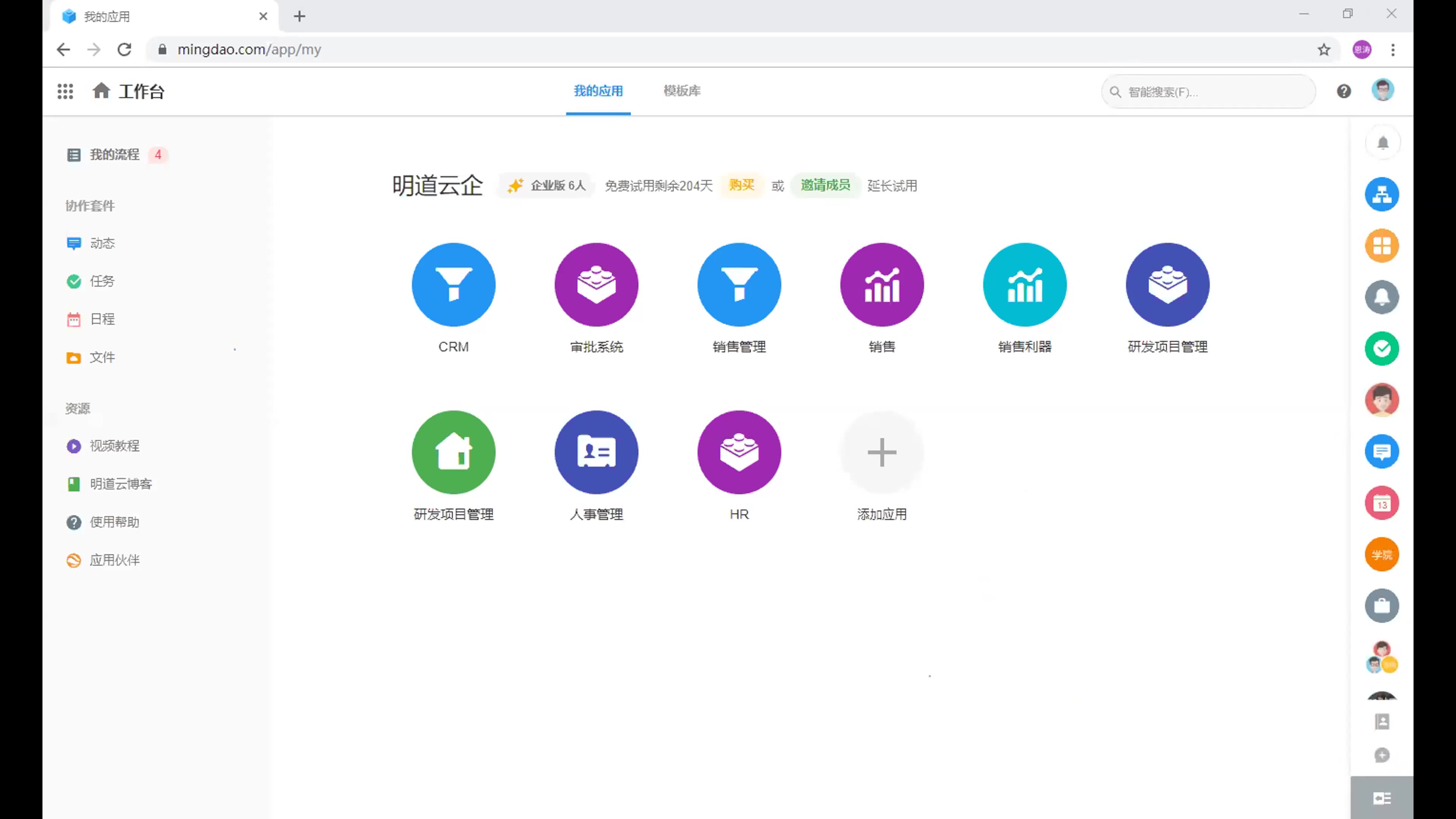The width and height of the screenshot is (1456, 819).
Task: Open the 销售利器 app
Action: tap(1025, 284)
